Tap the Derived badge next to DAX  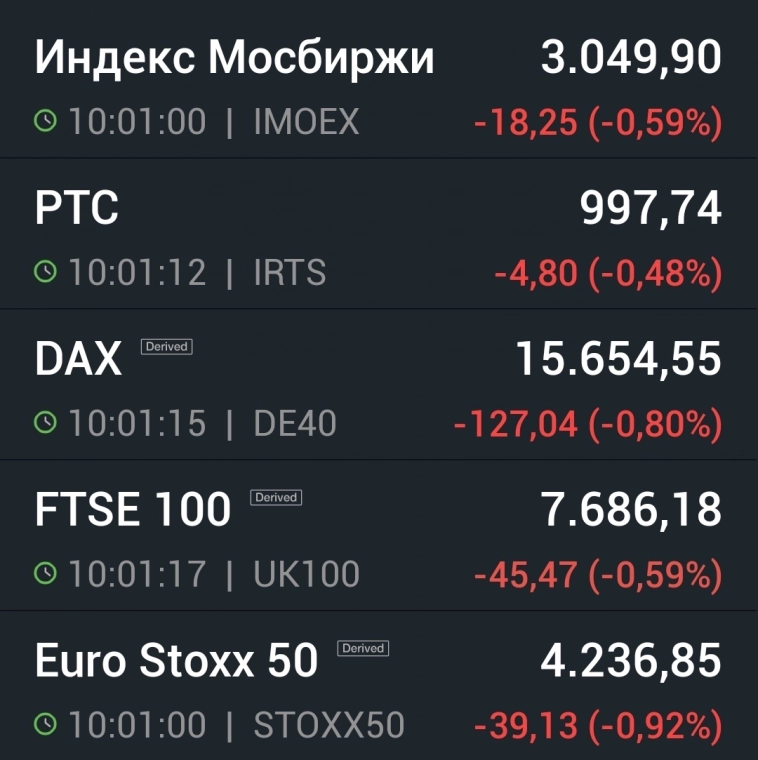[166, 347]
